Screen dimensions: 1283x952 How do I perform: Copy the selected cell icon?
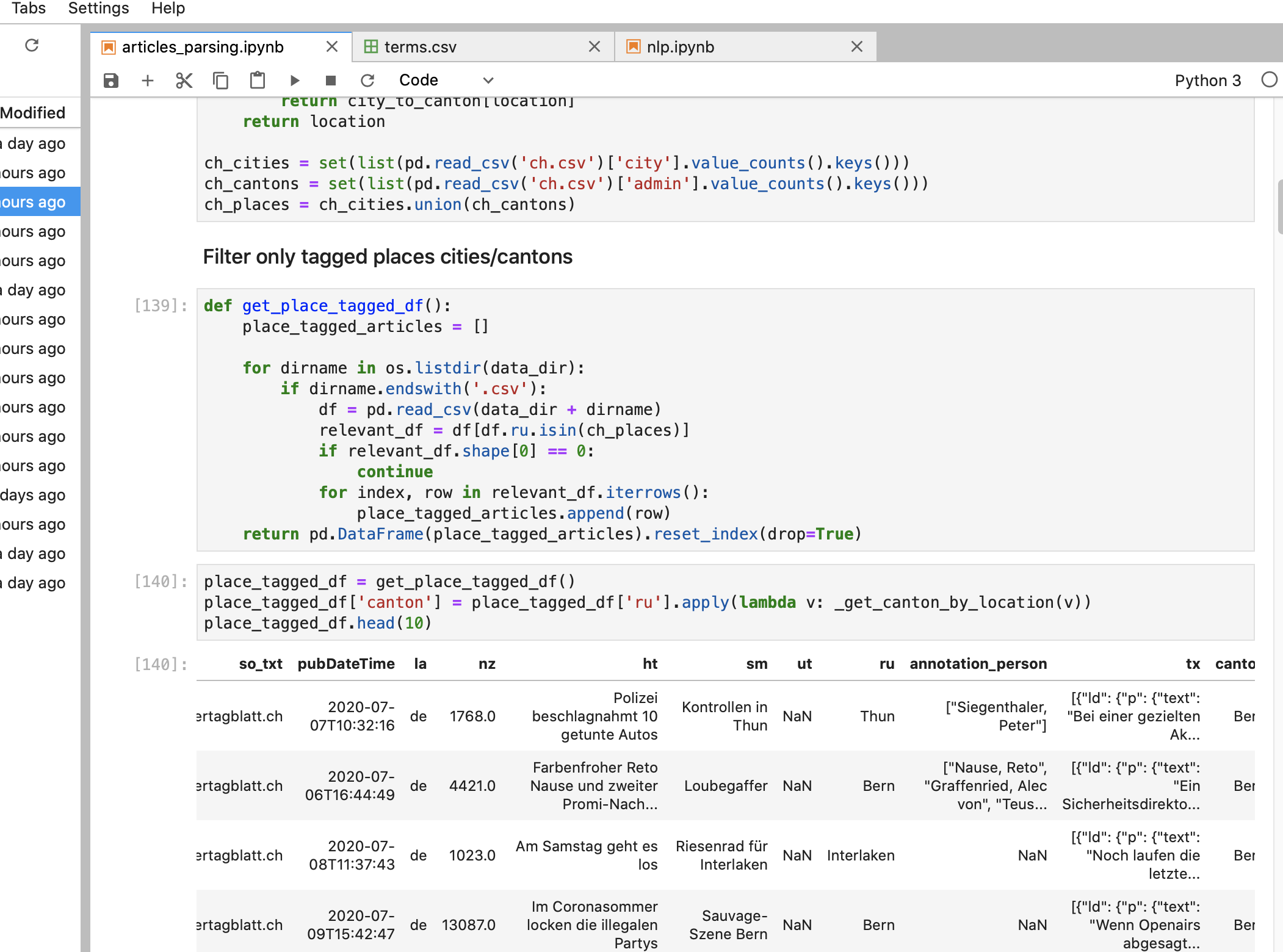click(x=220, y=81)
